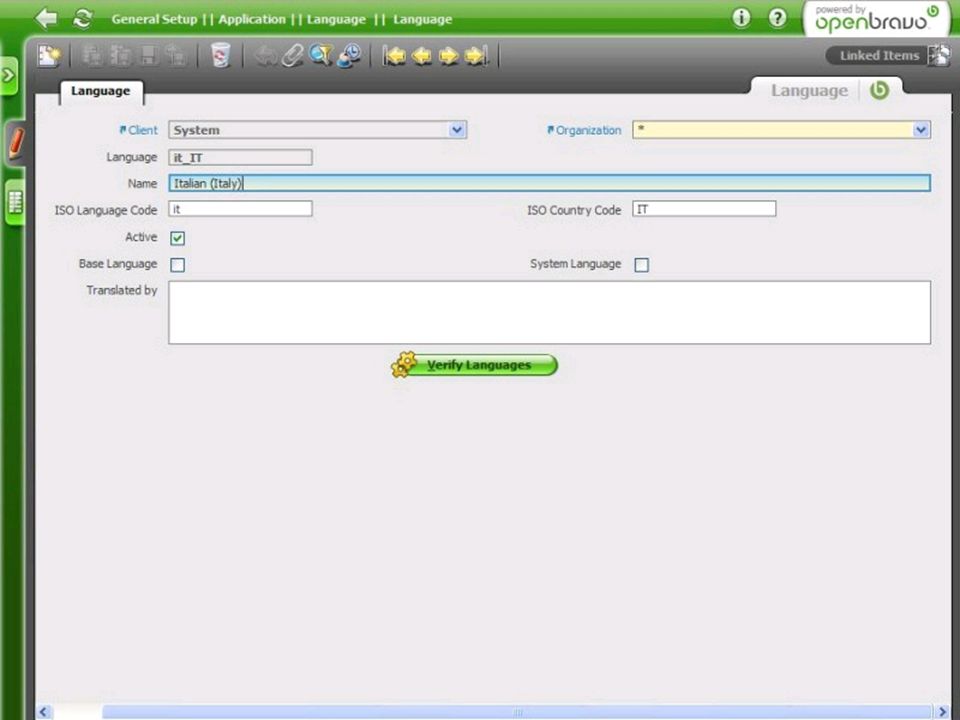
Task: Uncheck the Active checkbox
Action: [178, 238]
